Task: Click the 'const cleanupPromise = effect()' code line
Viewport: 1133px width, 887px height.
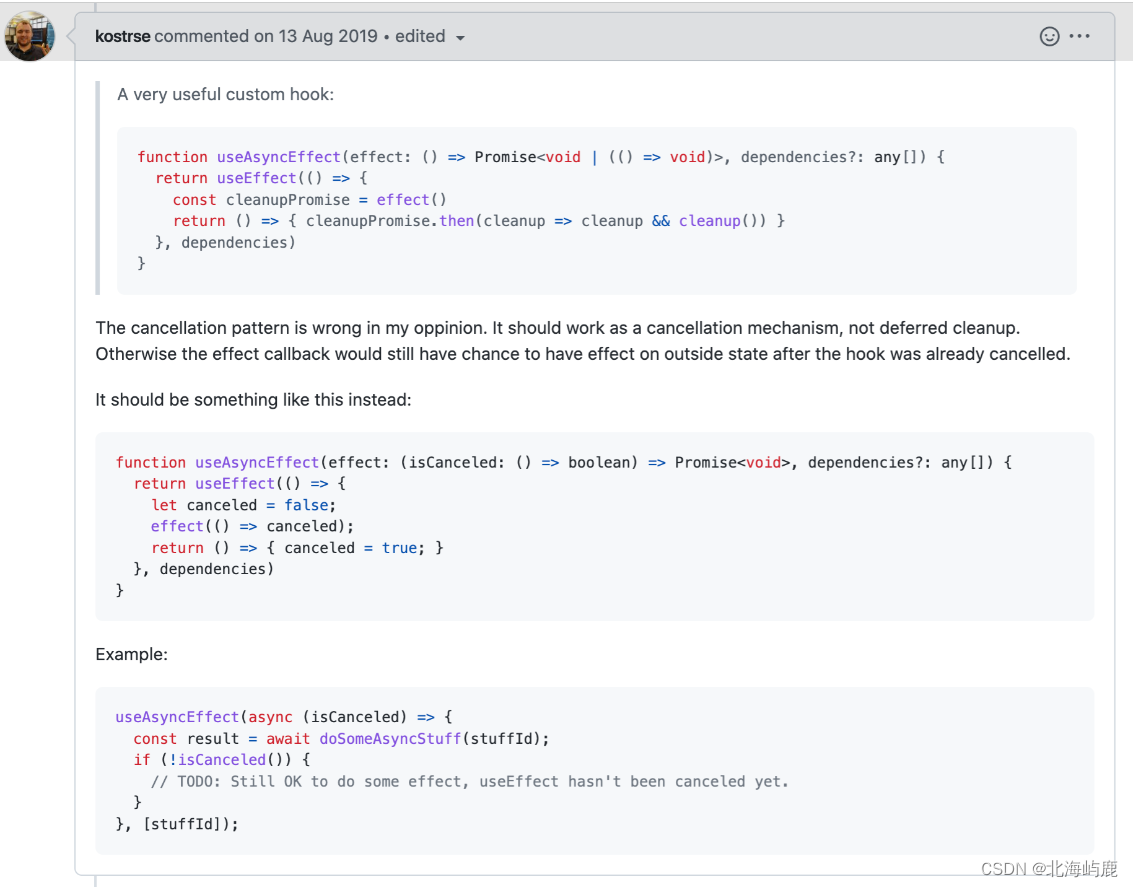Action: coord(310,199)
